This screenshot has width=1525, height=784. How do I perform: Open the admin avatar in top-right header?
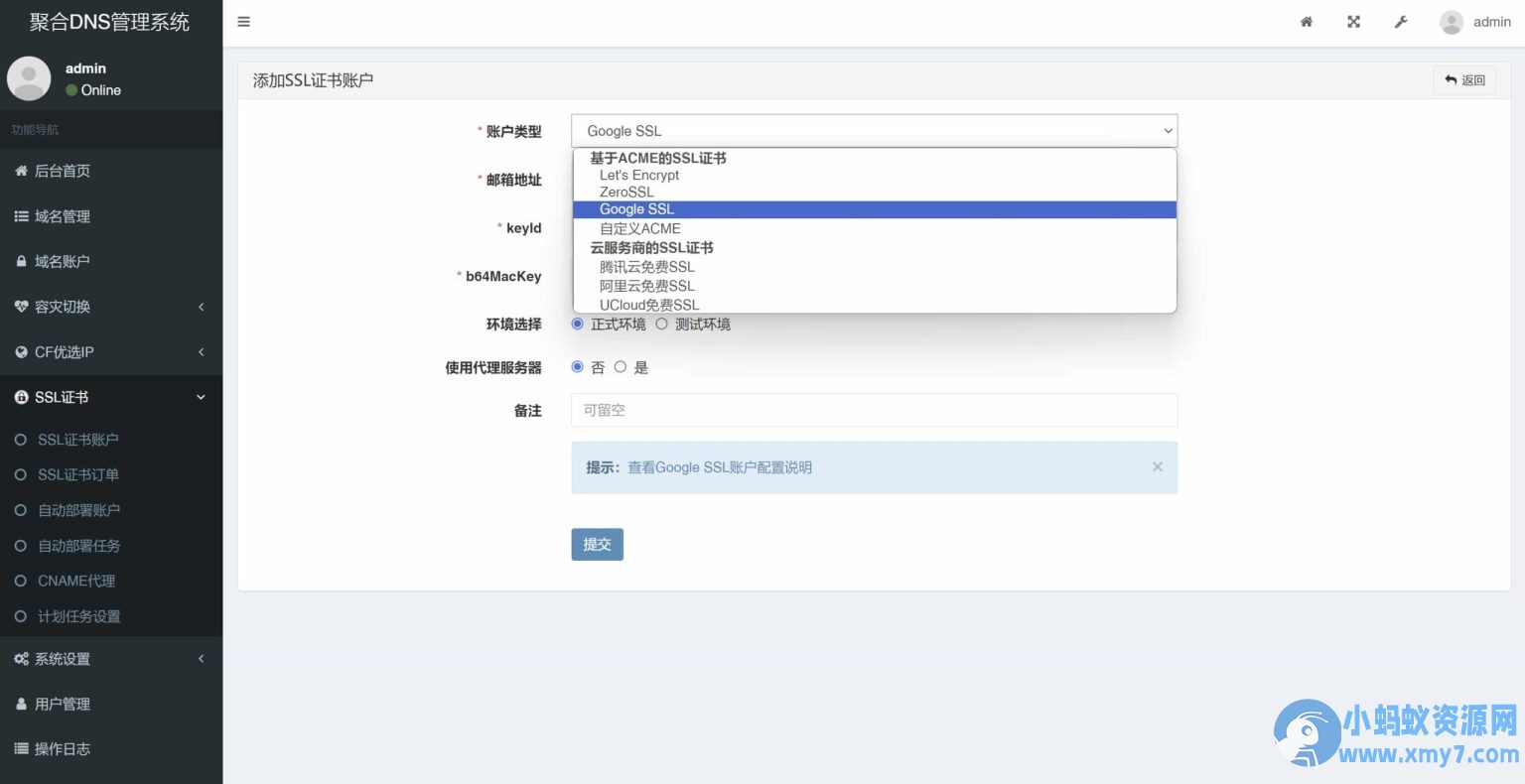coord(1452,22)
